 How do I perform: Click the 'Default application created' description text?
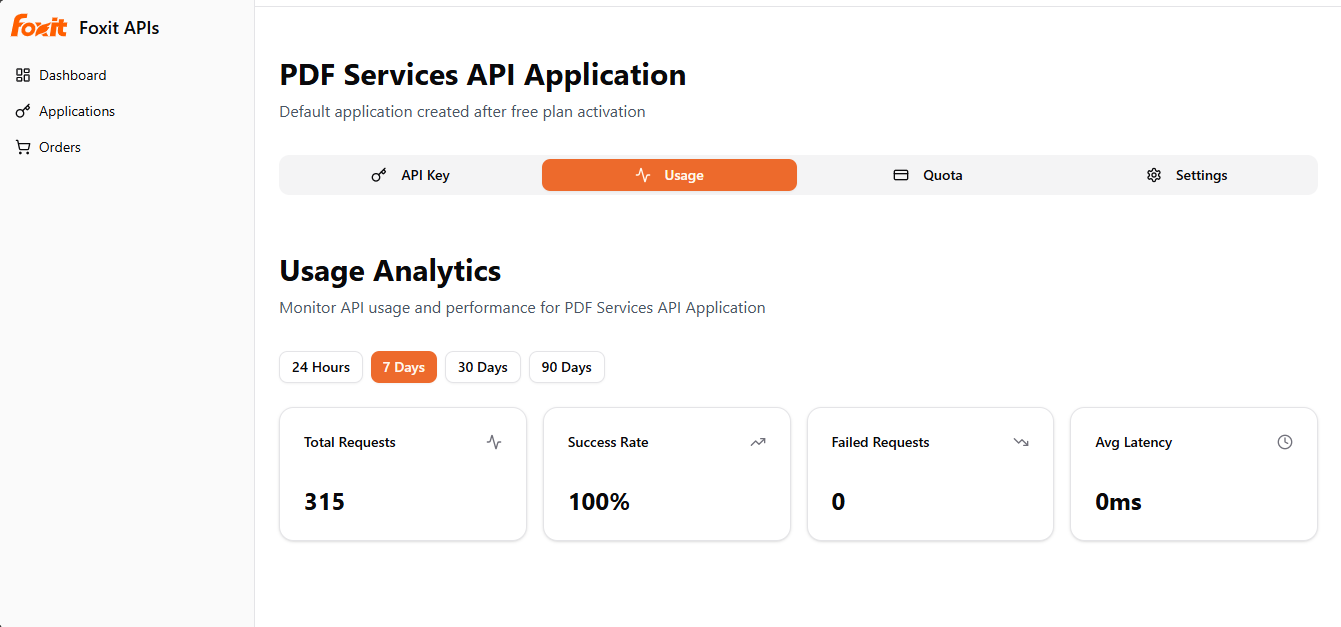(462, 112)
